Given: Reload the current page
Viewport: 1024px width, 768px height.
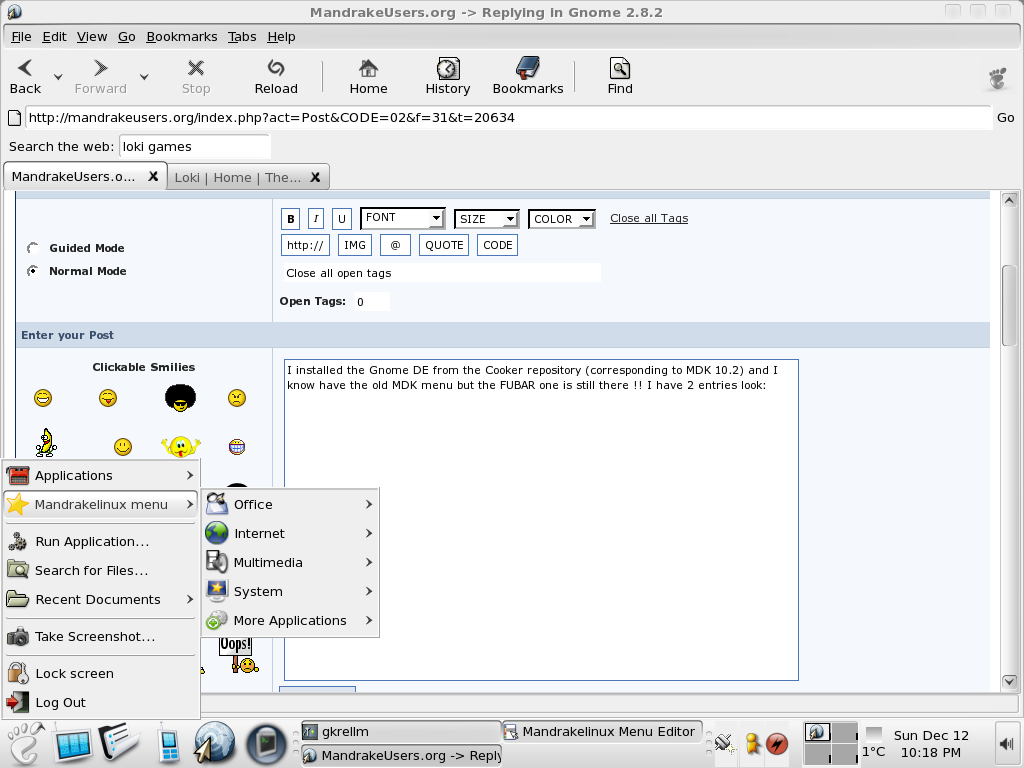Looking at the screenshot, I should 276,77.
